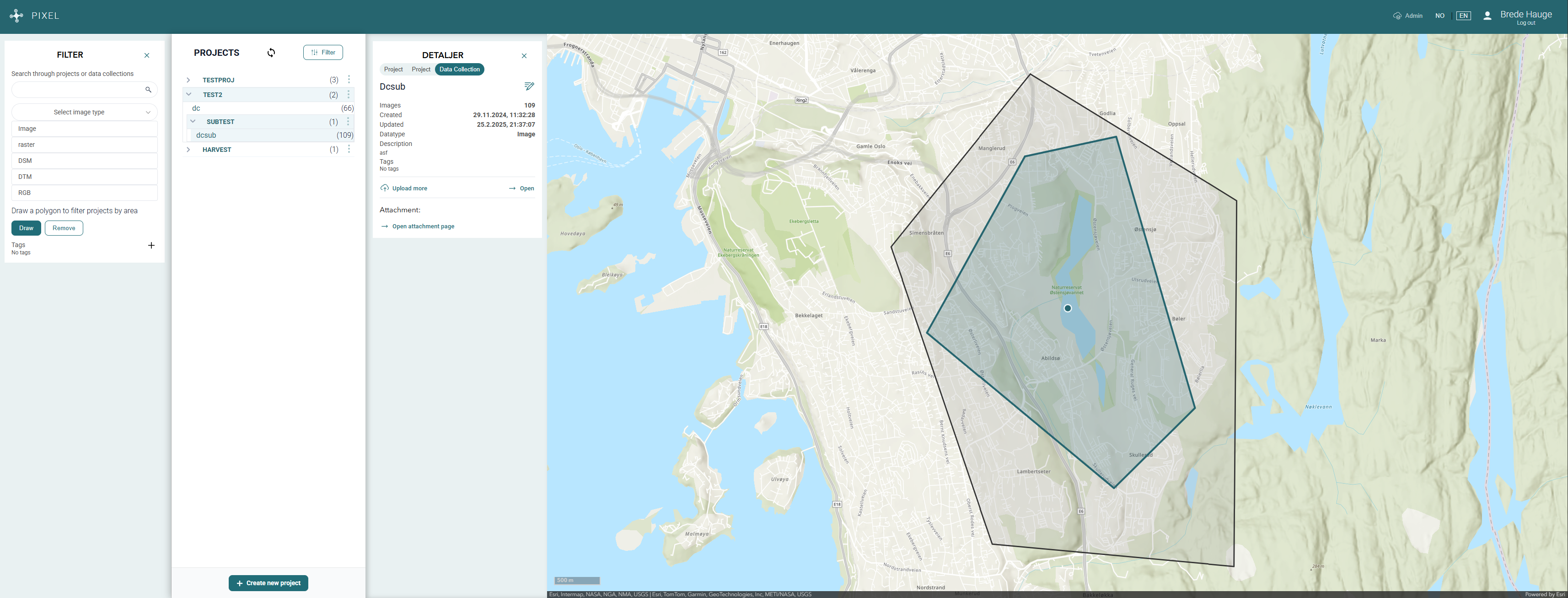The width and height of the screenshot is (1568, 598).
Task: Click the search magnifier icon in the filter
Action: click(x=148, y=90)
